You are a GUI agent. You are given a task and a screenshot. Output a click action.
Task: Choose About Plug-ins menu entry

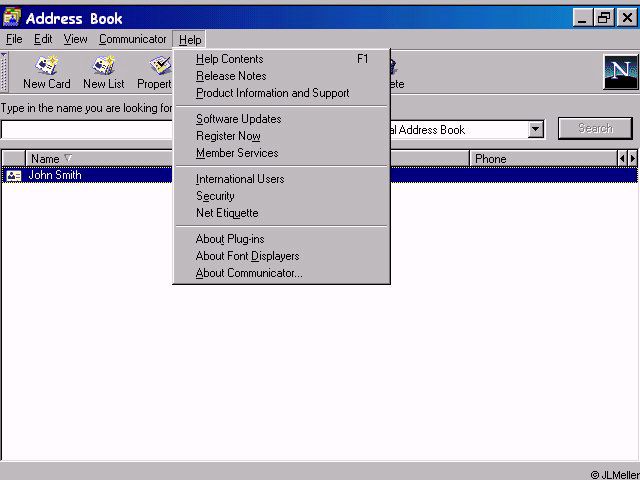pos(282,239)
